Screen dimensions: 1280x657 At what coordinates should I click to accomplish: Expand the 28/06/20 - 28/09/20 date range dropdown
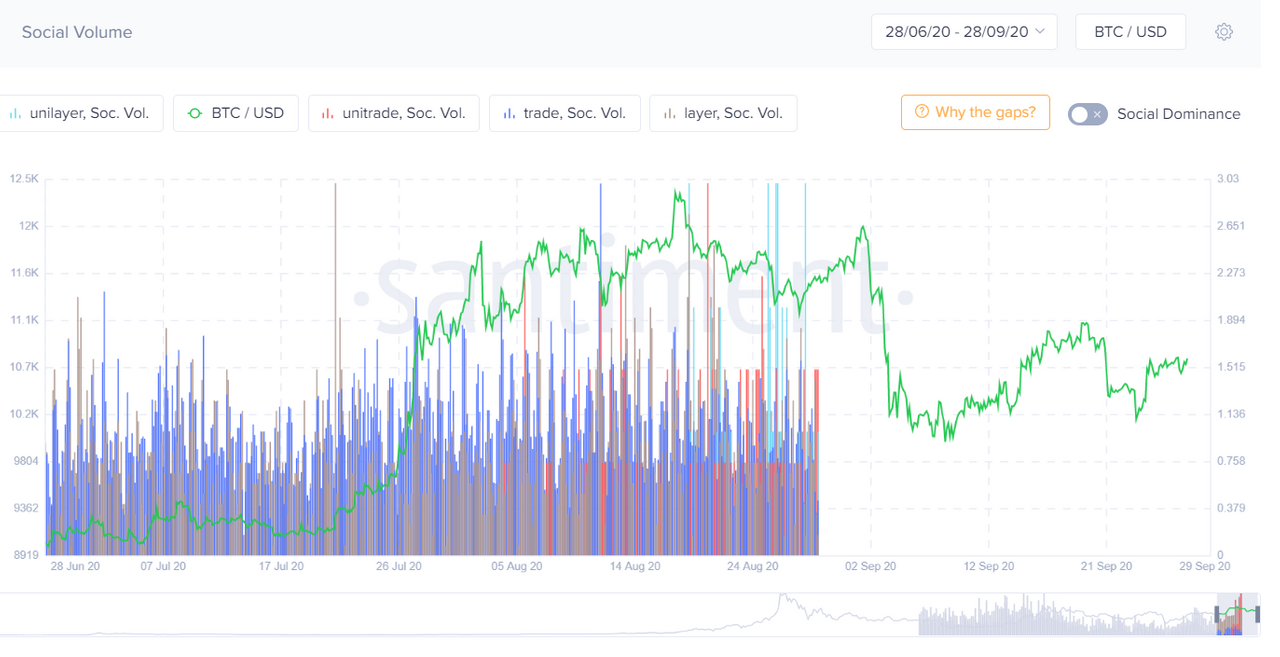click(x=964, y=32)
